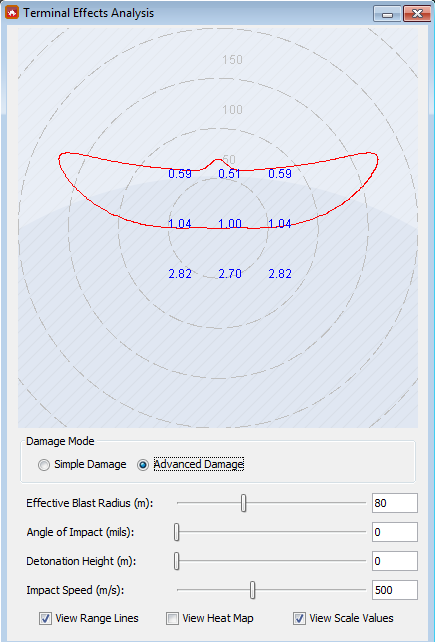Select the Simple Damage radio button
The height and width of the screenshot is (642, 435).
point(43,465)
